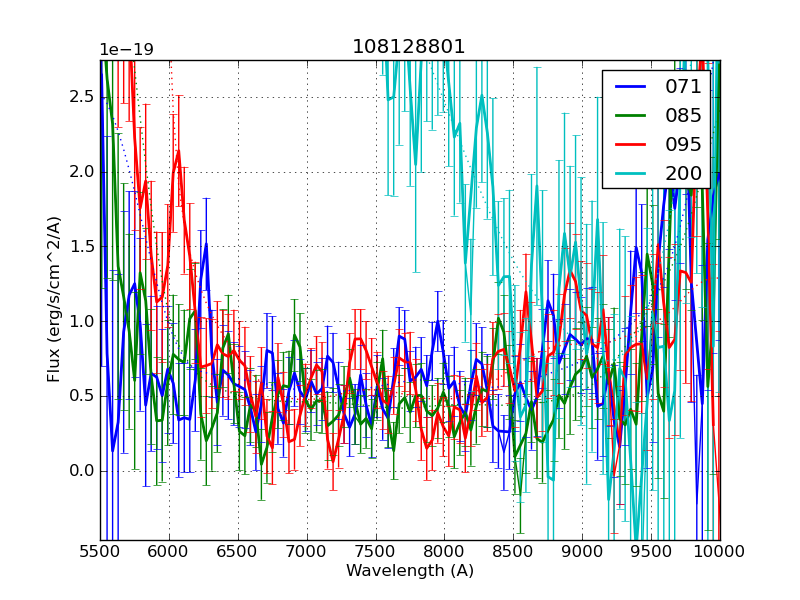
Task: Click the 7000 x-axis tick label
Action: coord(307,551)
